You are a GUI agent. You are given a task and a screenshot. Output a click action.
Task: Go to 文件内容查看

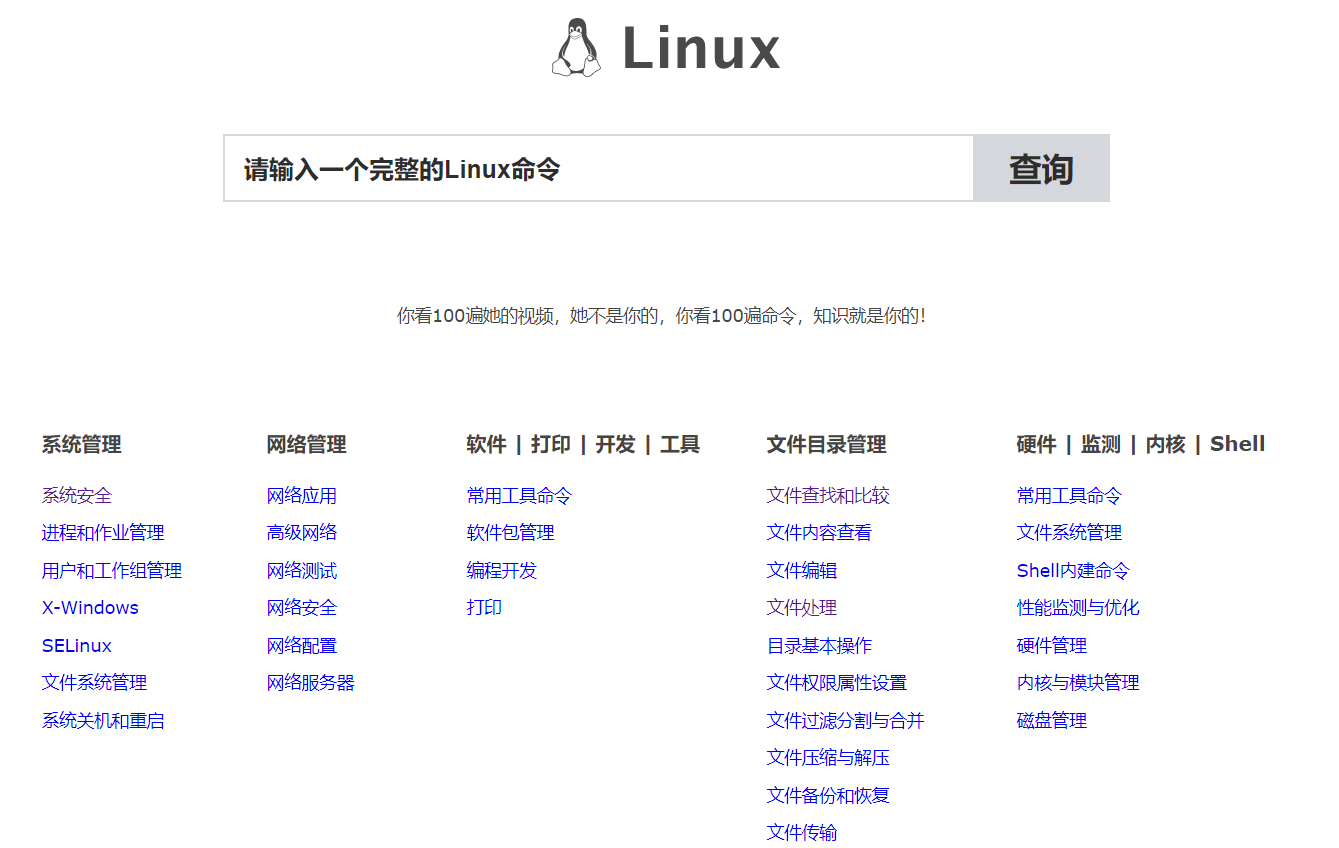click(x=819, y=533)
